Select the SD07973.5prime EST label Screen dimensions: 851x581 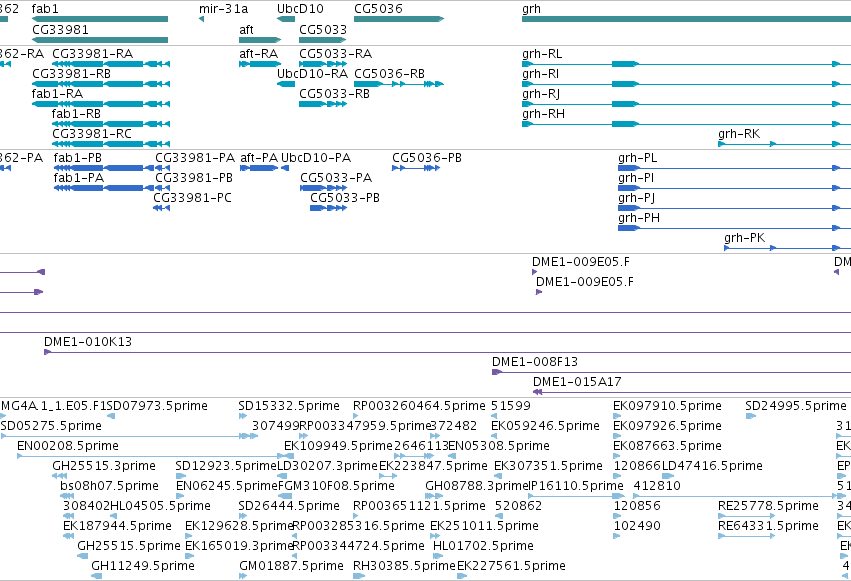(x=157, y=406)
